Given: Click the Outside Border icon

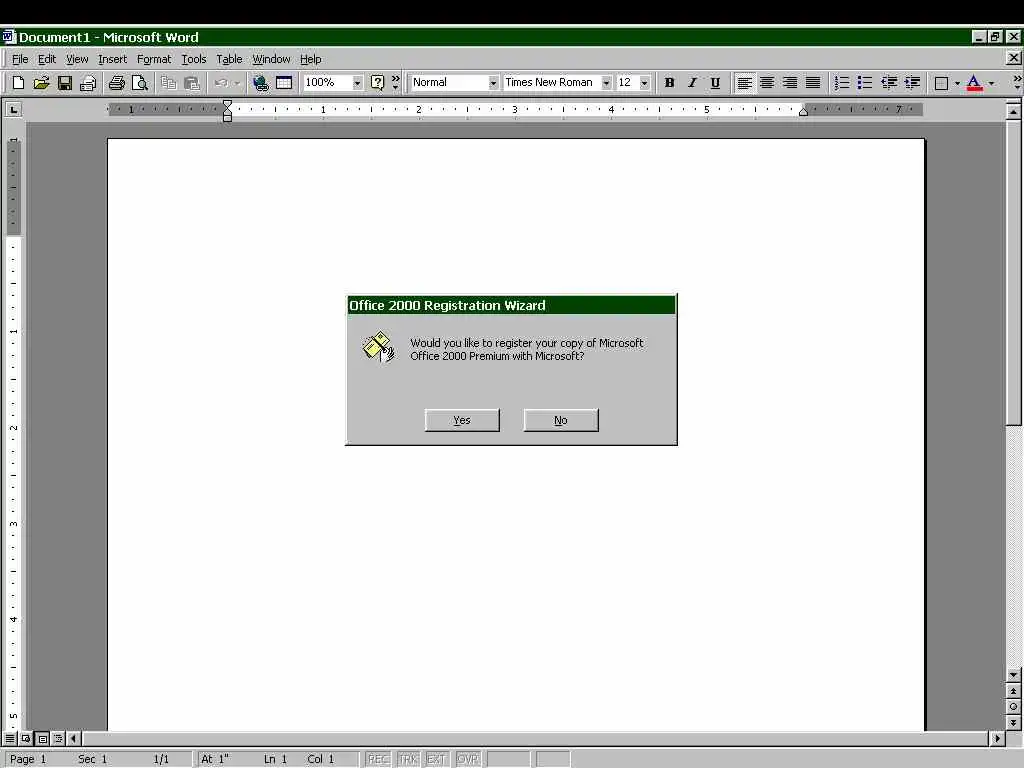Looking at the screenshot, I should pyautogui.click(x=941, y=83).
